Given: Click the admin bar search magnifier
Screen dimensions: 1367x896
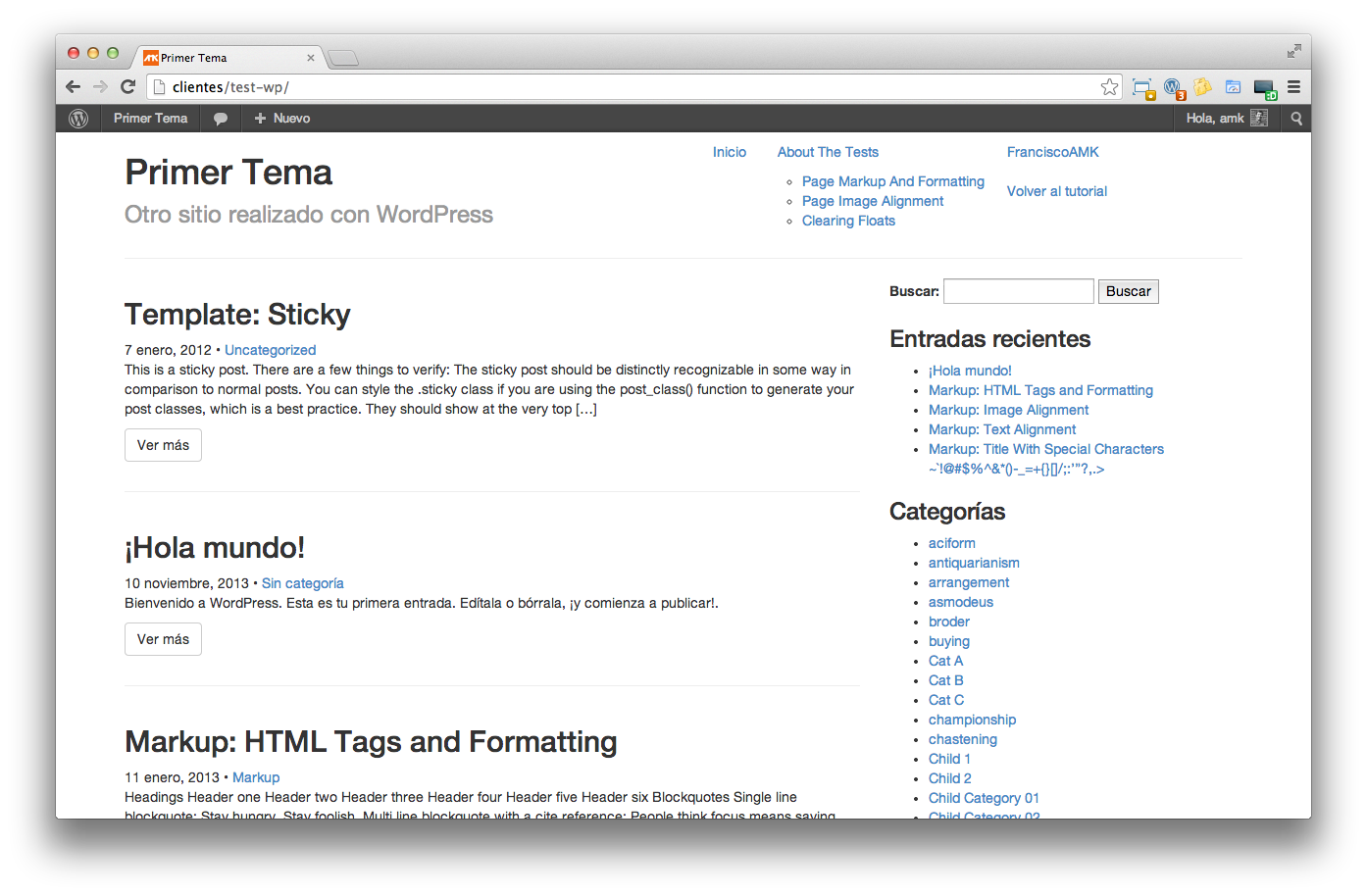Looking at the screenshot, I should point(1296,119).
